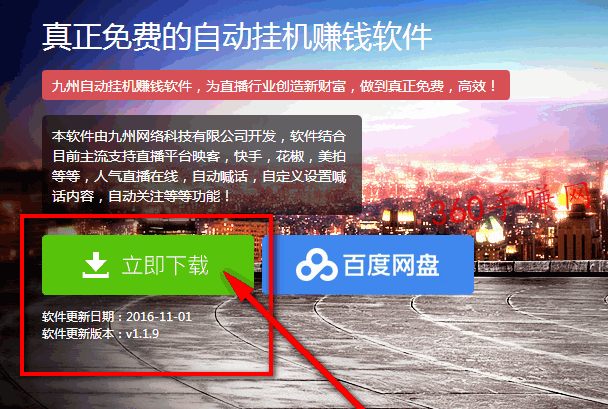Click the red banner about 九州自动挂机赚钱软件
The width and height of the screenshot is (608, 409).
[276, 85]
